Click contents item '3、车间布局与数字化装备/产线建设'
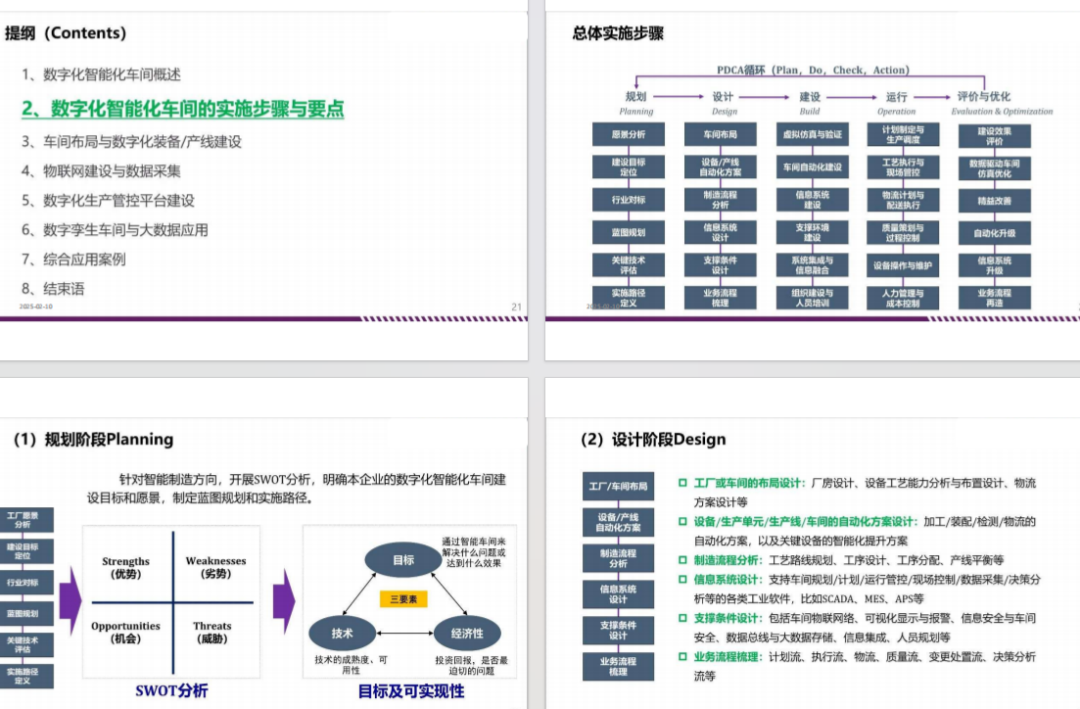The height and width of the screenshot is (709, 1080). (132, 142)
